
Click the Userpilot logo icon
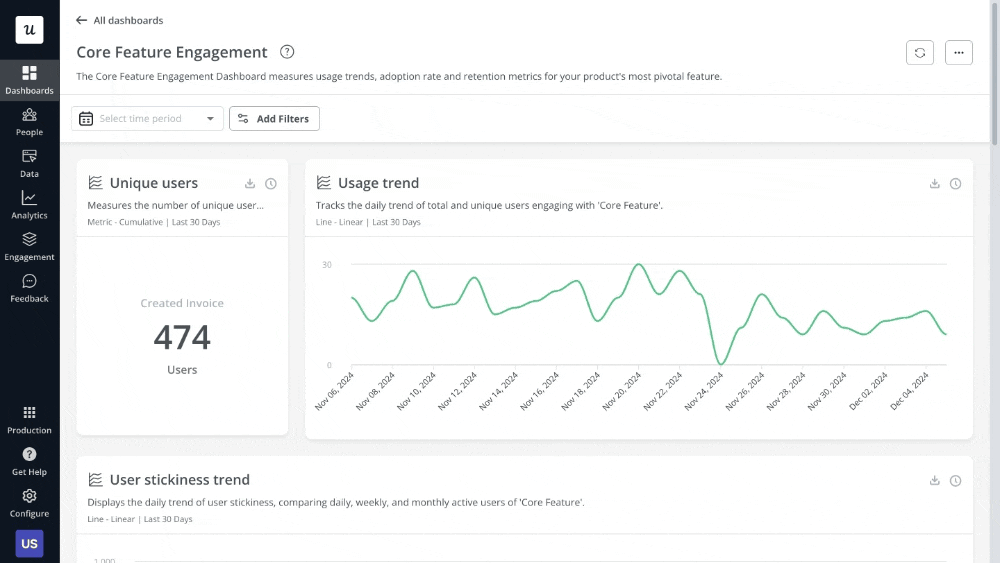pos(29,30)
